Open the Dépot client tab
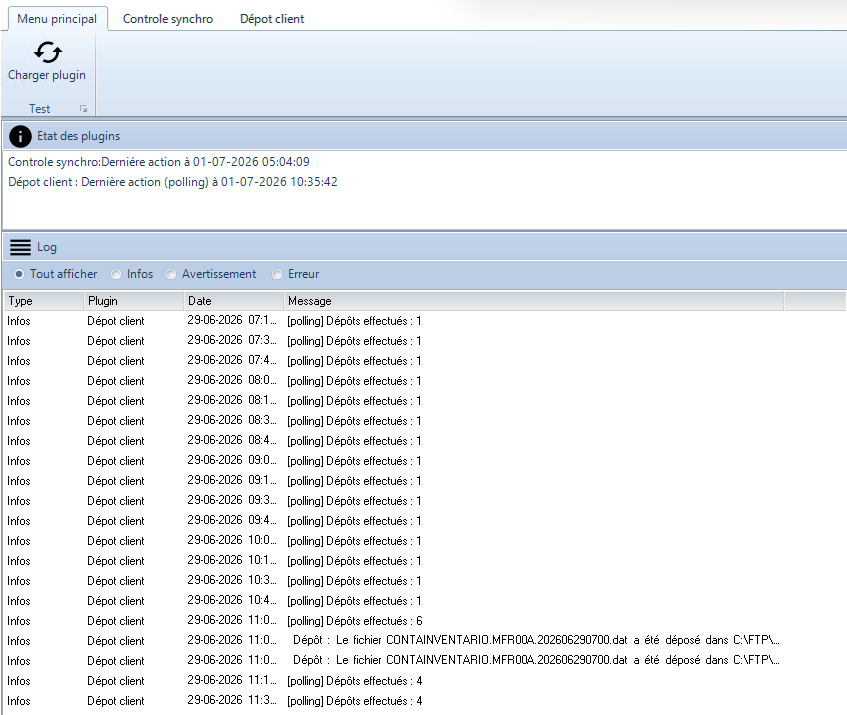 (272, 19)
